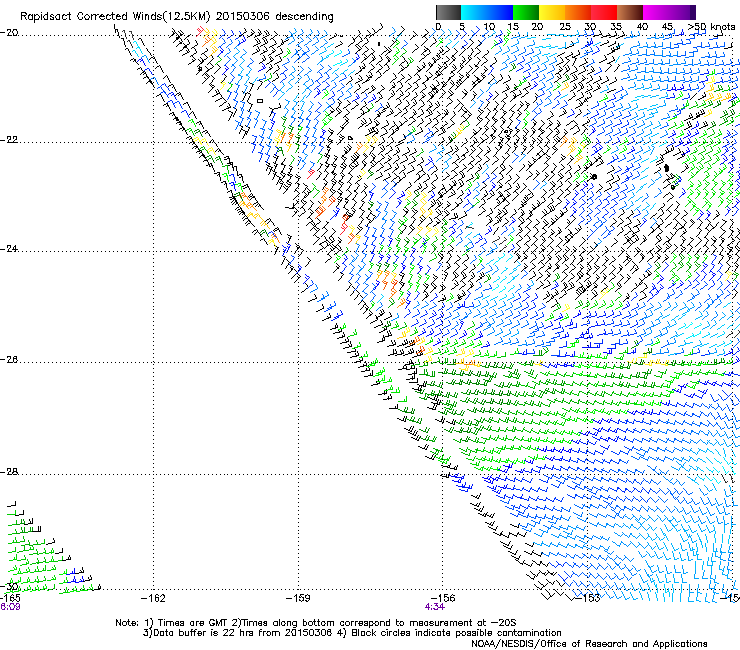This screenshot has height=650, width=740.
Task: Click the 'NOAA/NESDIS/Office of Research and Applications' credit
Action: tap(589, 644)
